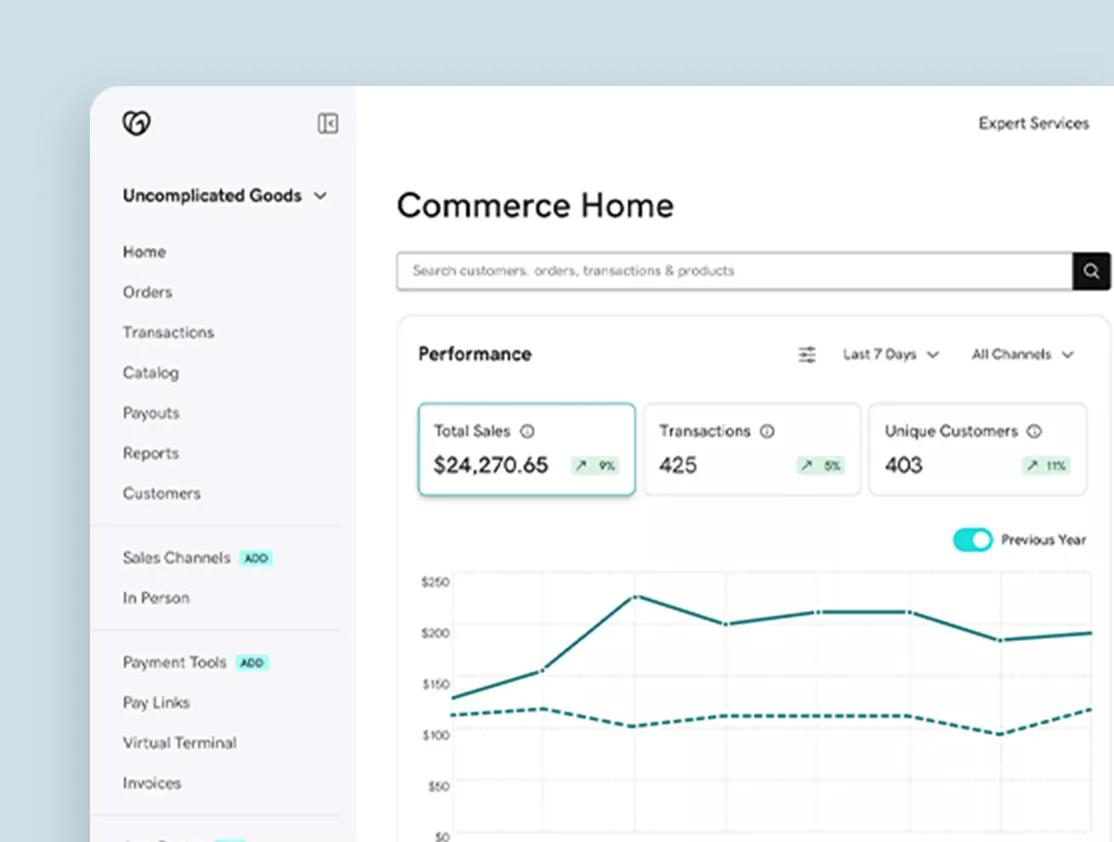Open the All Channels dropdown
This screenshot has width=1114, height=842.
(1021, 354)
